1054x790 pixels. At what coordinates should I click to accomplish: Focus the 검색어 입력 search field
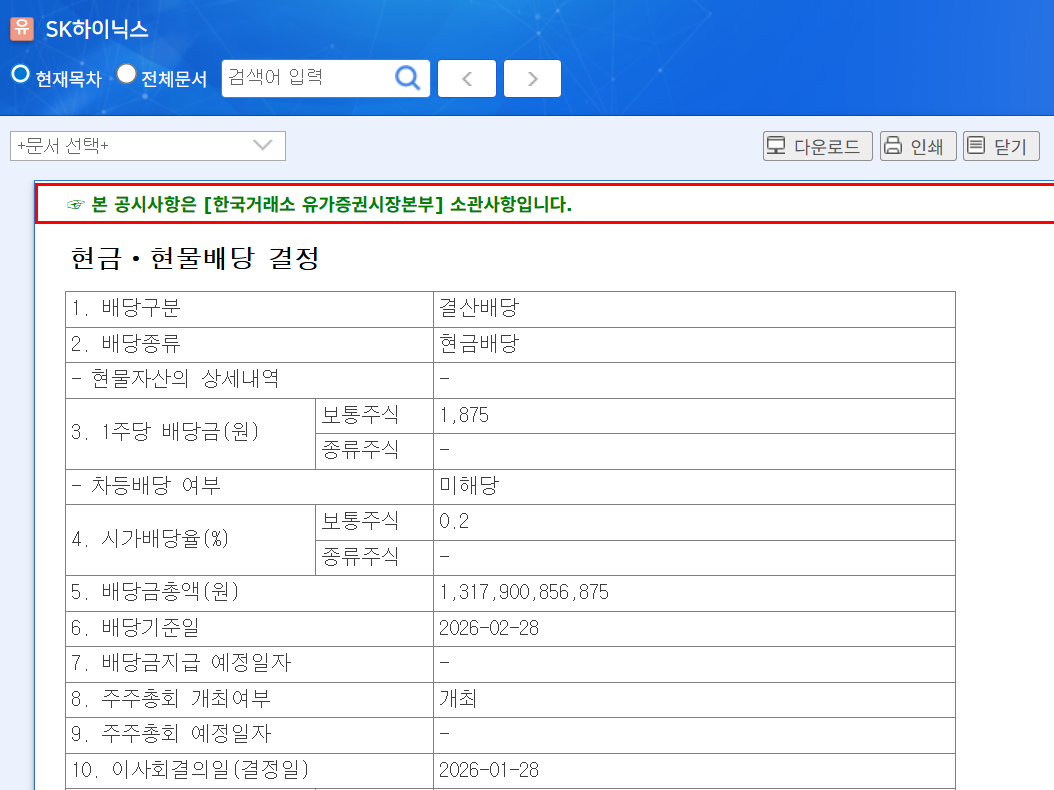pyautogui.click(x=308, y=78)
